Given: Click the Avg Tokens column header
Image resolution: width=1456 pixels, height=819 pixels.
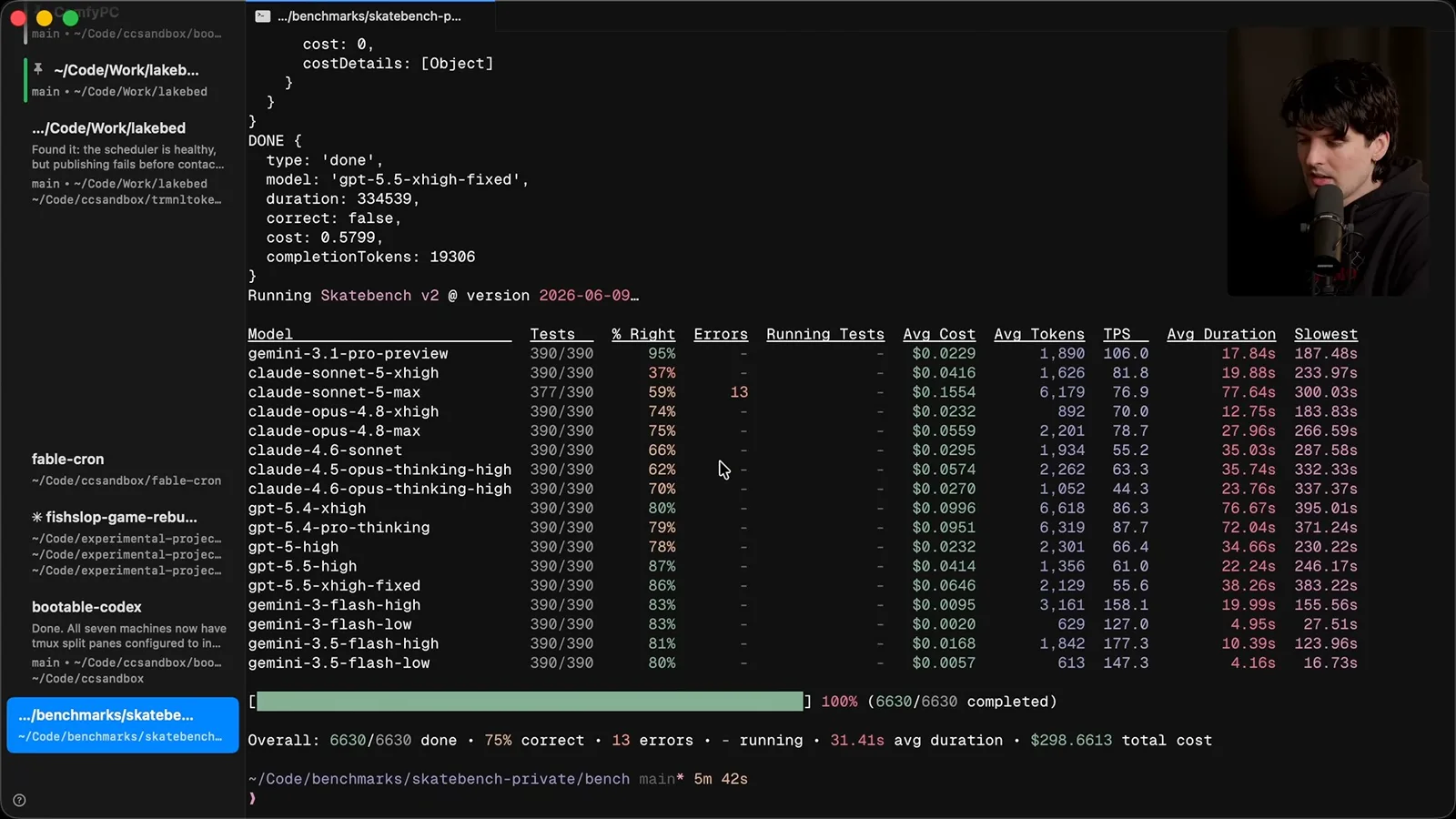Looking at the screenshot, I should (1039, 334).
